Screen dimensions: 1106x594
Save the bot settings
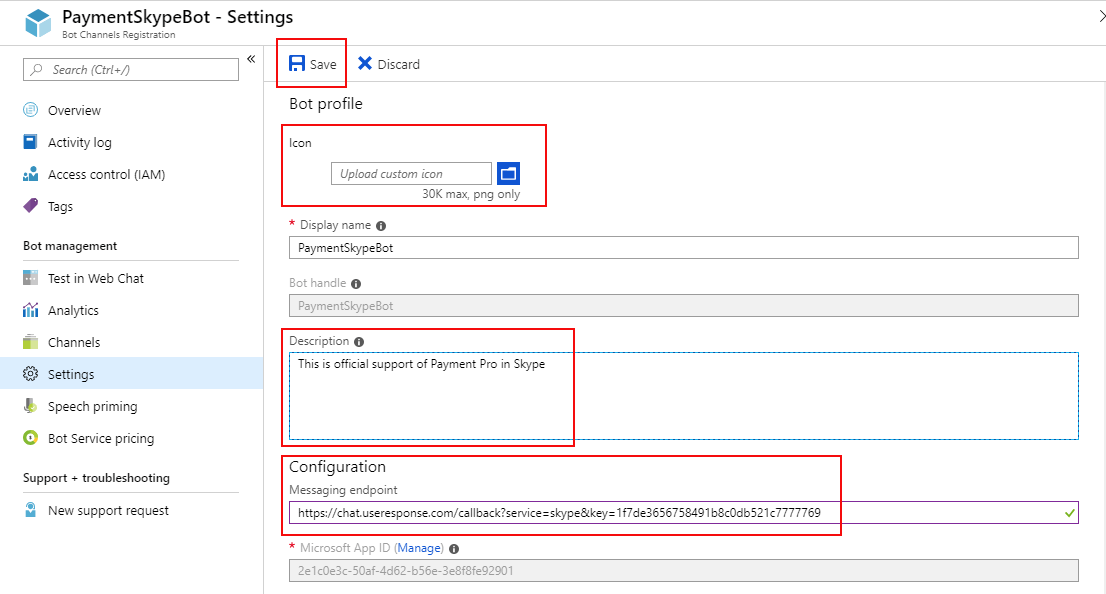pyautogui.click(x=312, y=64)
